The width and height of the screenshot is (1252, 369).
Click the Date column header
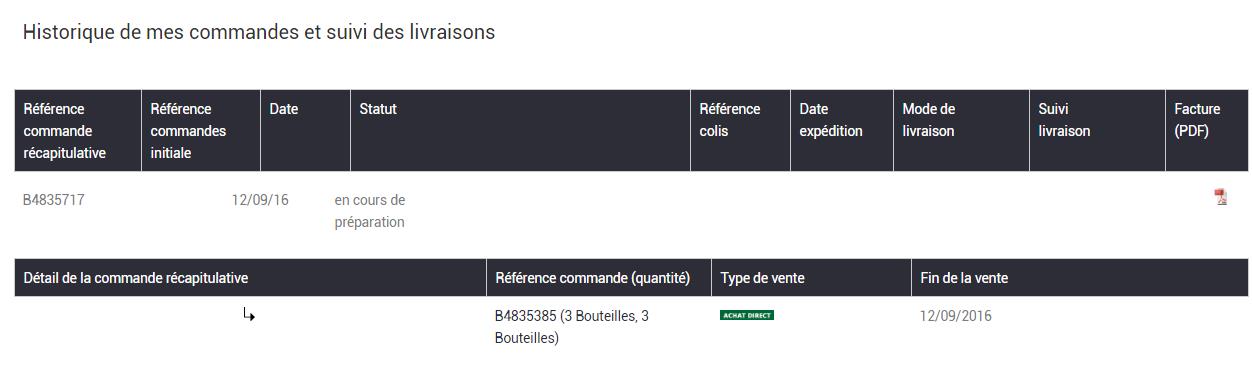click(284, 109)
